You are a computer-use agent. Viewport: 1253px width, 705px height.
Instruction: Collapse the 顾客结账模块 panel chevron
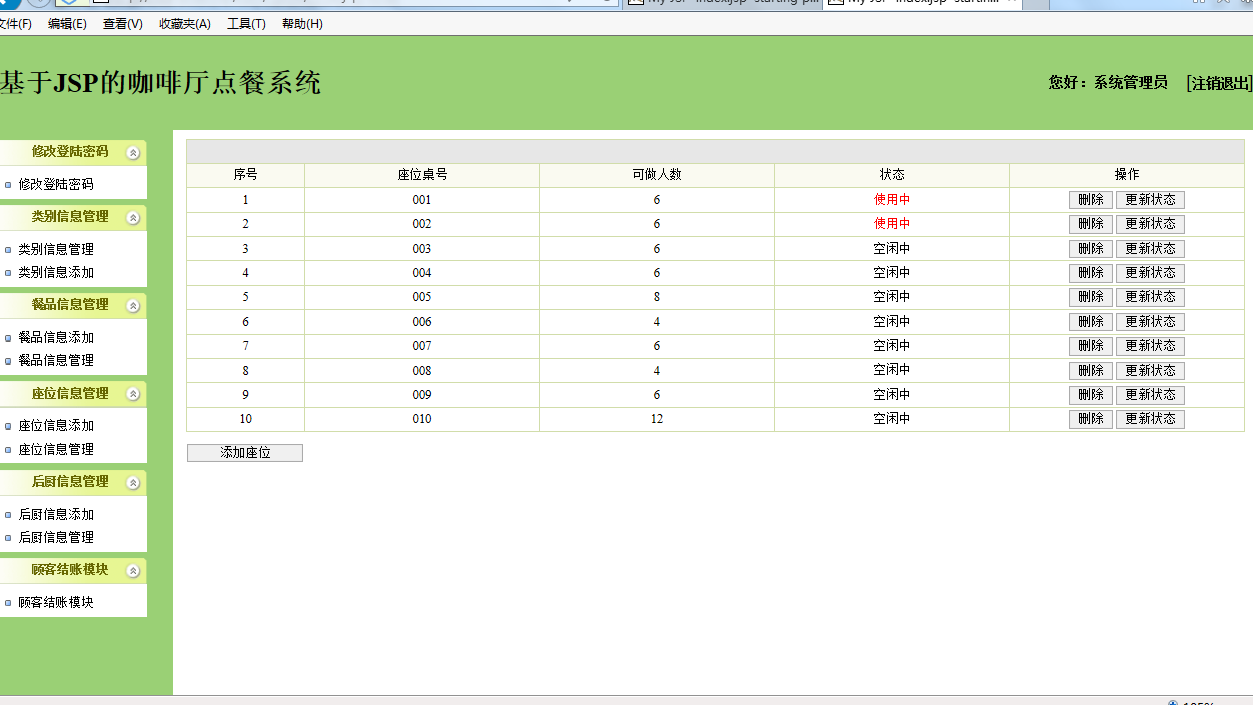(x=133, y=571)
